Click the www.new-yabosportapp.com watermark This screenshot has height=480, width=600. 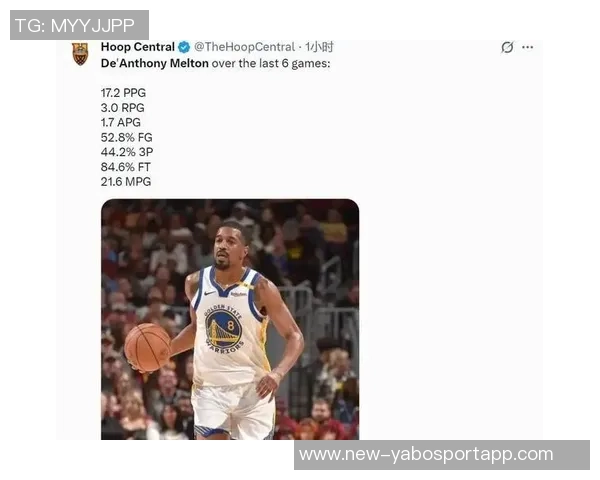click(x=442, y=455)
